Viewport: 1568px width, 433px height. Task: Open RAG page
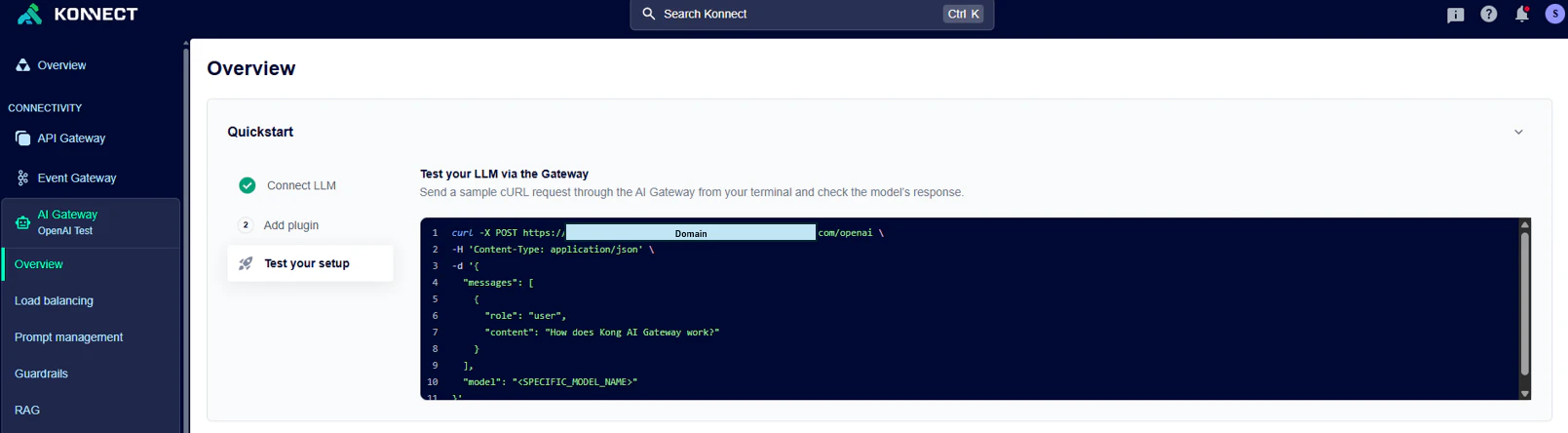click(27, 411)
